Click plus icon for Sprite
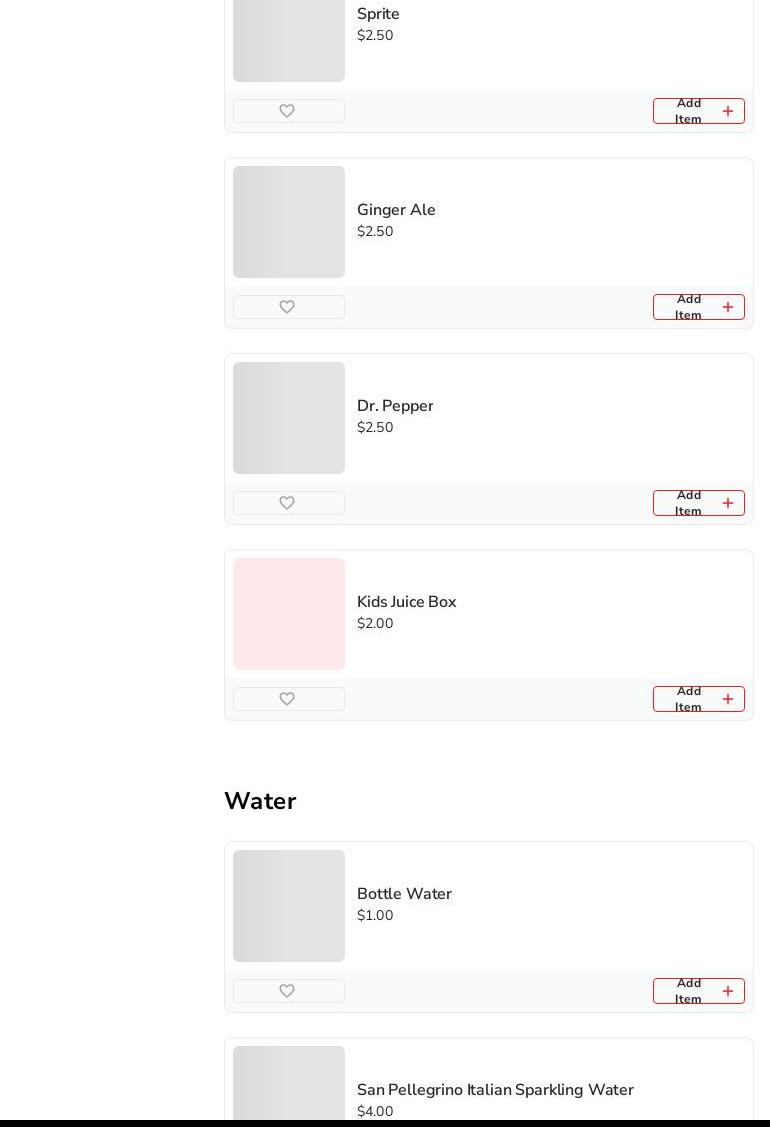Image resolution: width=770 pixels, height=1127 pixels. point(728,111)
